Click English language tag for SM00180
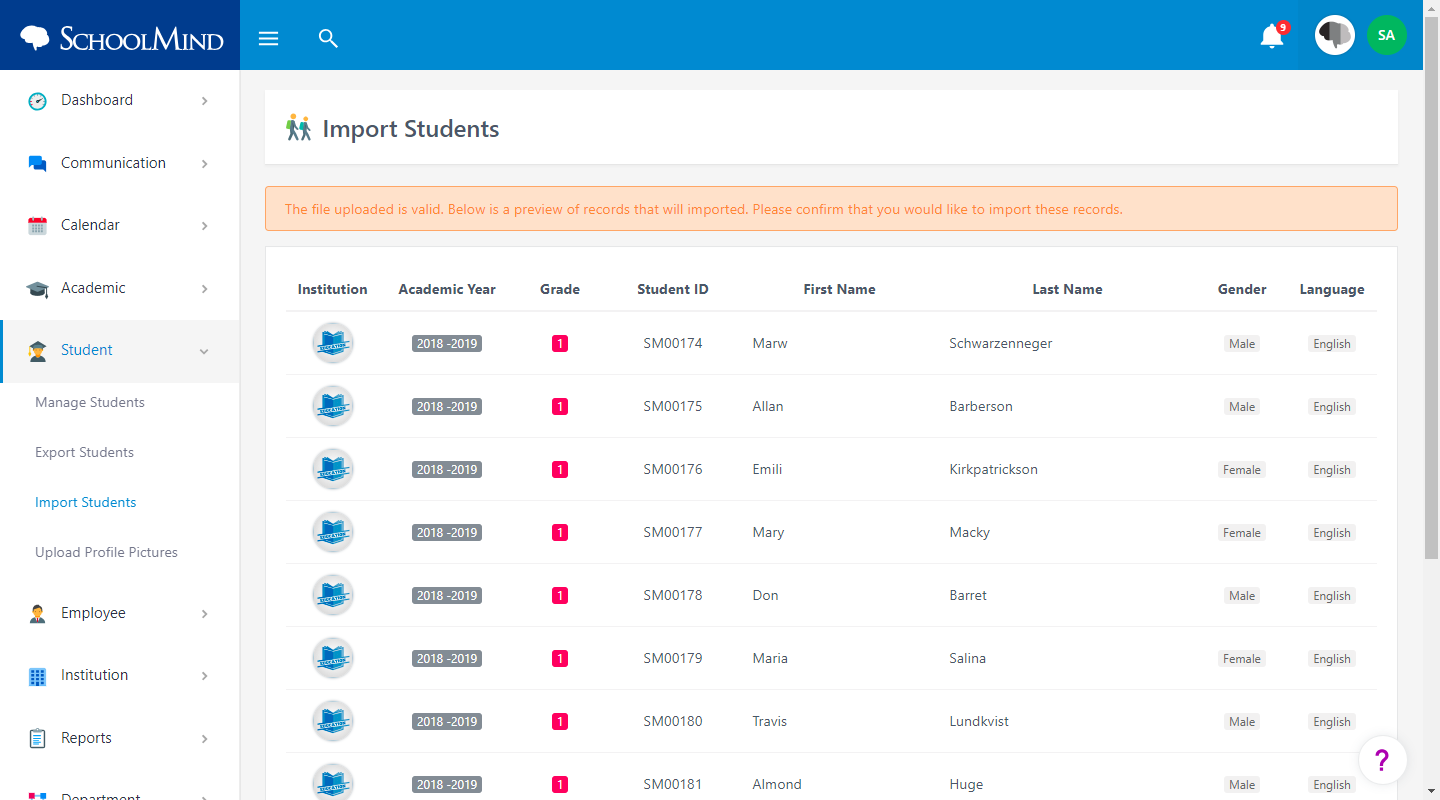This screenshot has height=800, width=1440. point(1332,722)
